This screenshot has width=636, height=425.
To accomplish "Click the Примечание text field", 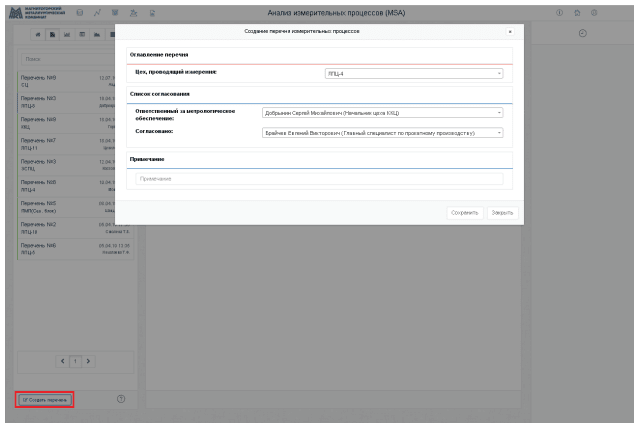I will tap(319, 178).
